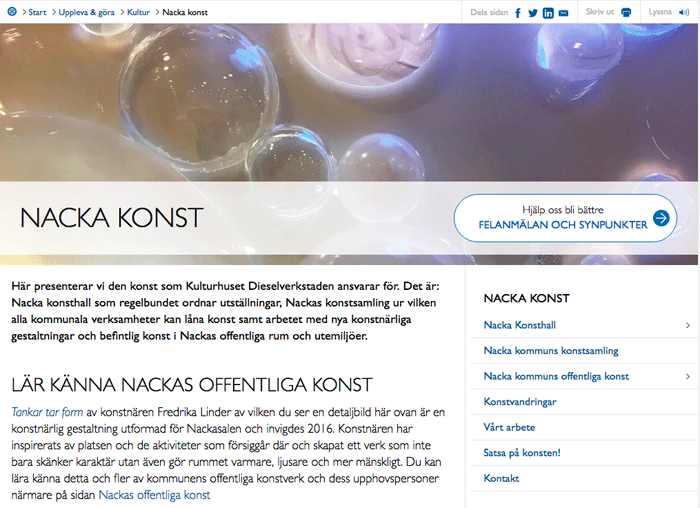Share page on Facebook

coord(518,12)
